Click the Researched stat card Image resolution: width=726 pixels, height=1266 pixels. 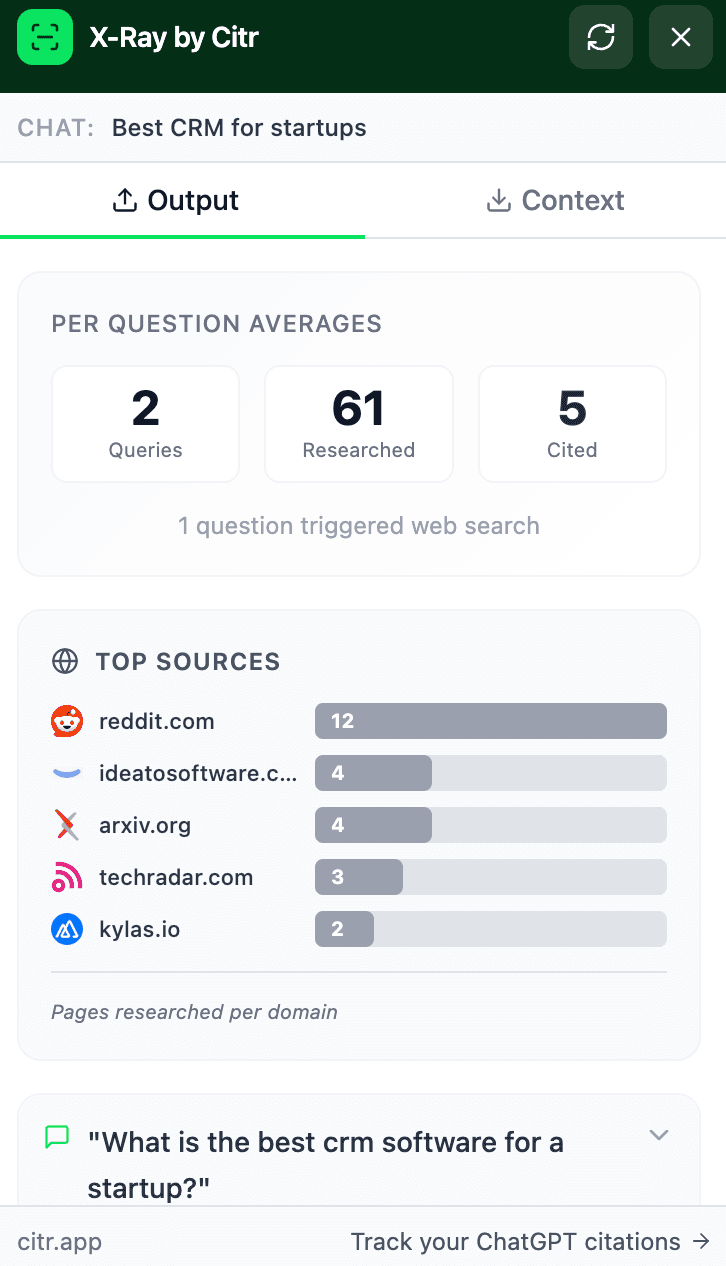pos(358,424)
